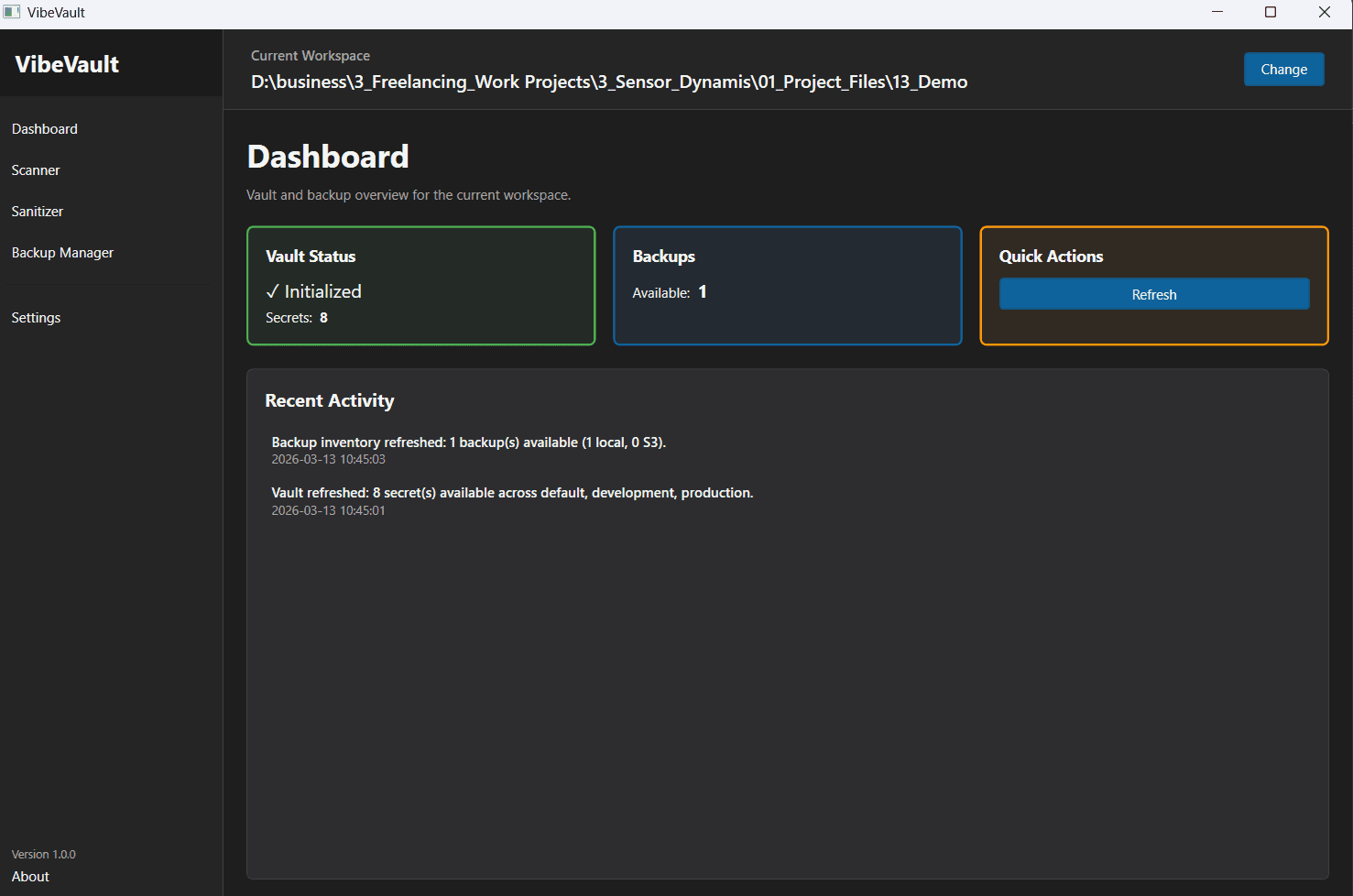Click Change to switch workspace
Screen dimensions: 1353x896
(x=1283, y=69)
